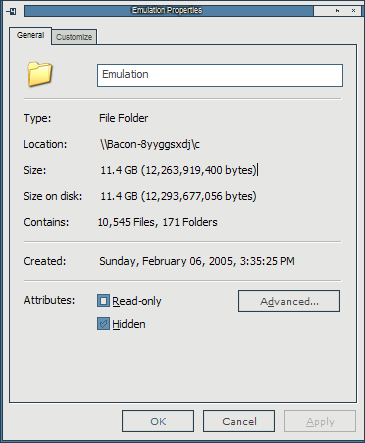Click the yellow Emulation folder icon
This screenshot has height=443, width=365.
pos(40,74)
